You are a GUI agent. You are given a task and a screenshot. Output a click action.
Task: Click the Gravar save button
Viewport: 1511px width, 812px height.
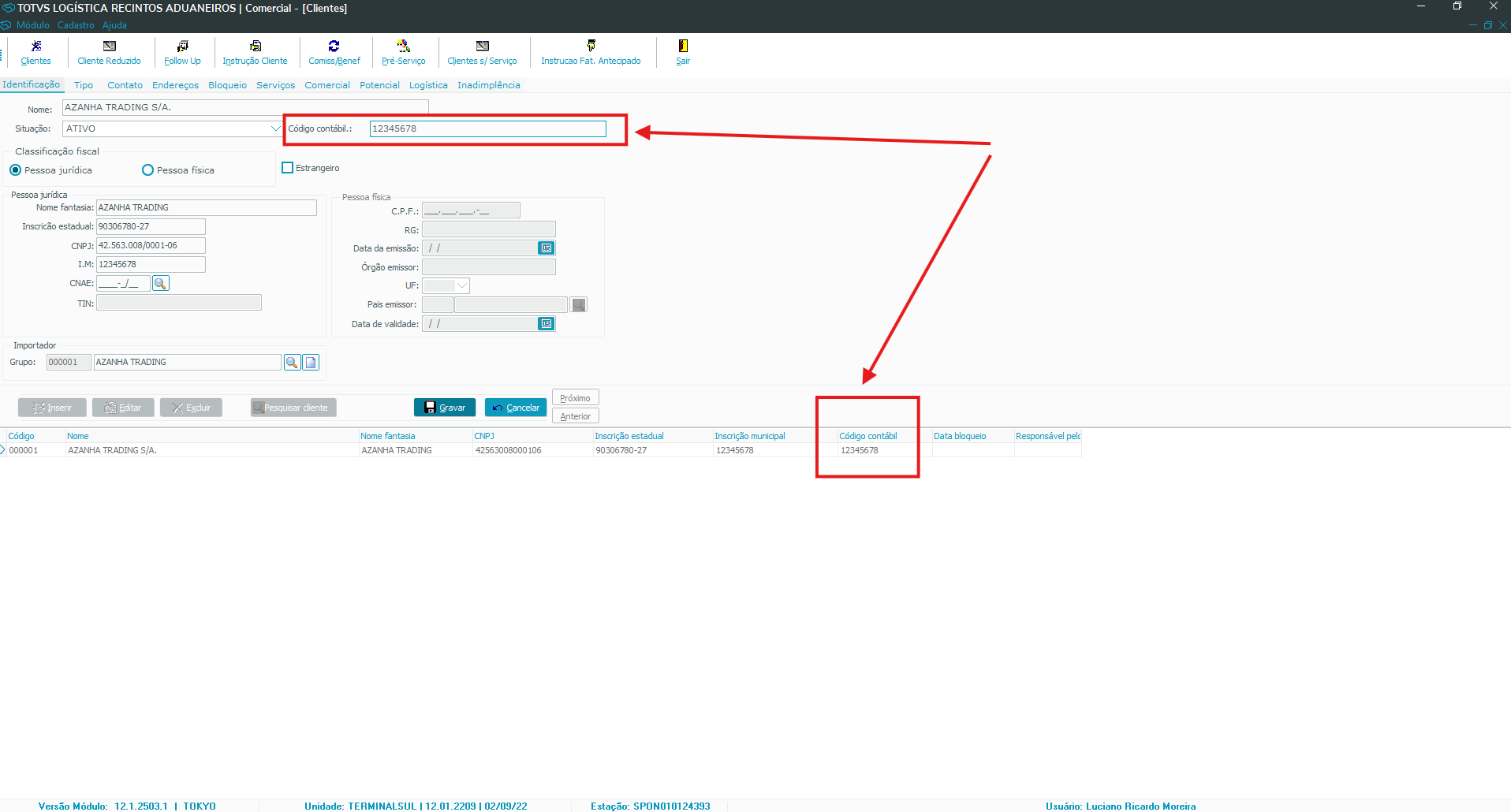(x=445, y=408)
